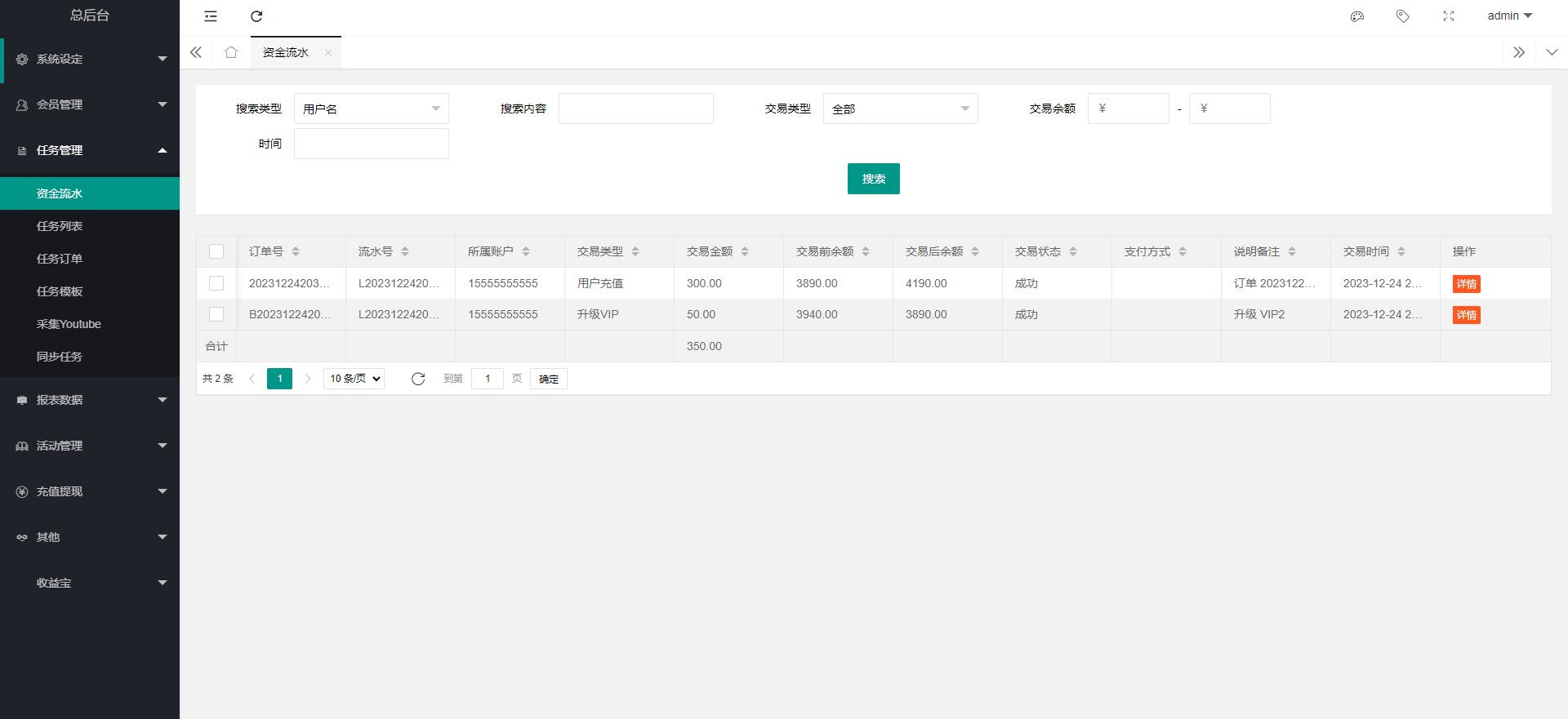Image resolution: width=1568 pixels, height=719 pixels.
Task: Open 详情 for the 升级VIP row
Action: [1467, 315]
